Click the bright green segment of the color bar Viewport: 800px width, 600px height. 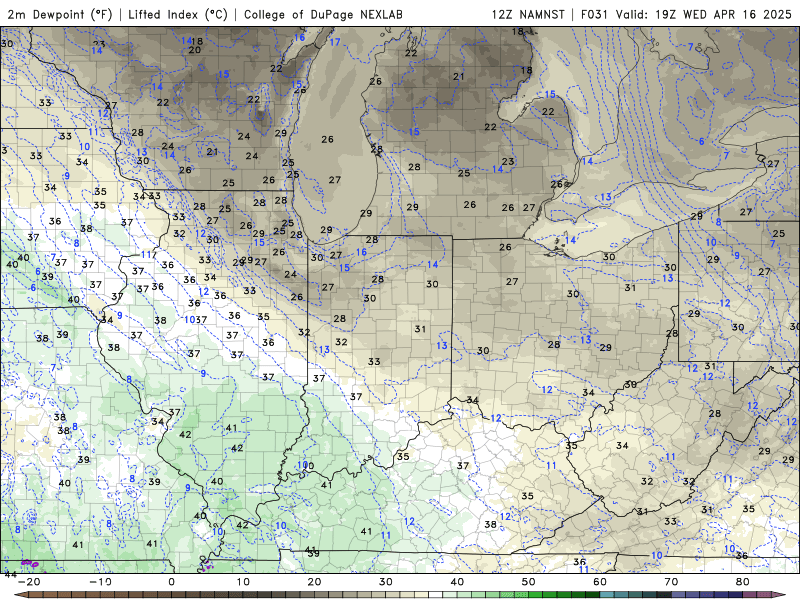pos(536,595)
